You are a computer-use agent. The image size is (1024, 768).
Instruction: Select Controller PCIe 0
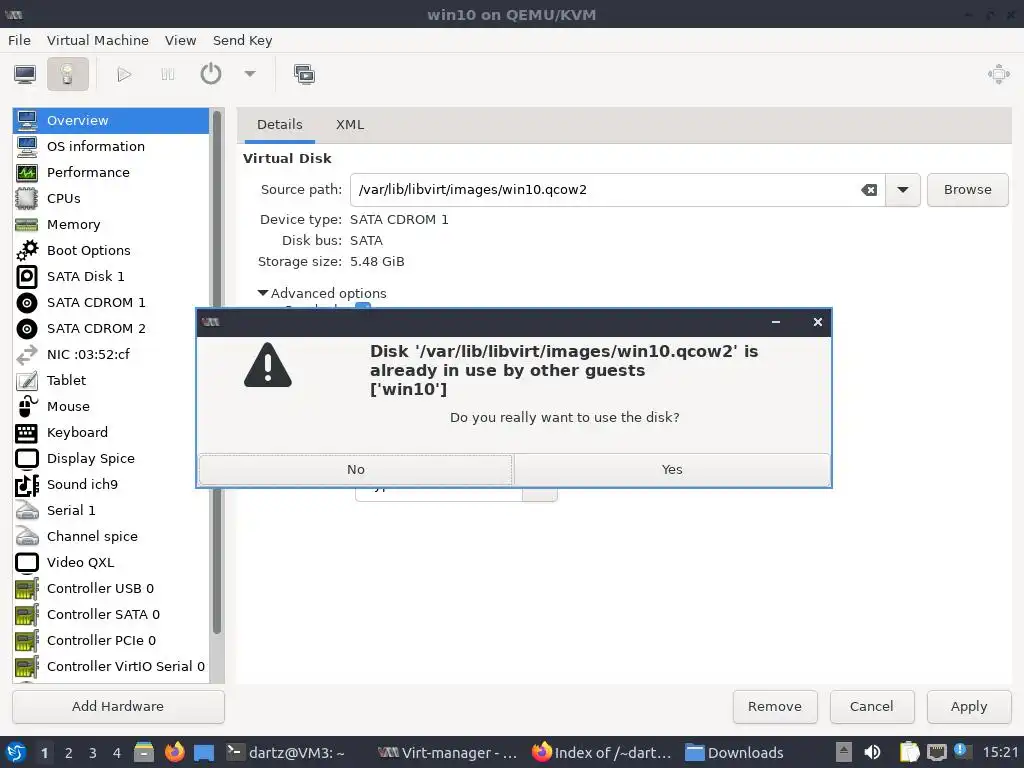point(111,641)
